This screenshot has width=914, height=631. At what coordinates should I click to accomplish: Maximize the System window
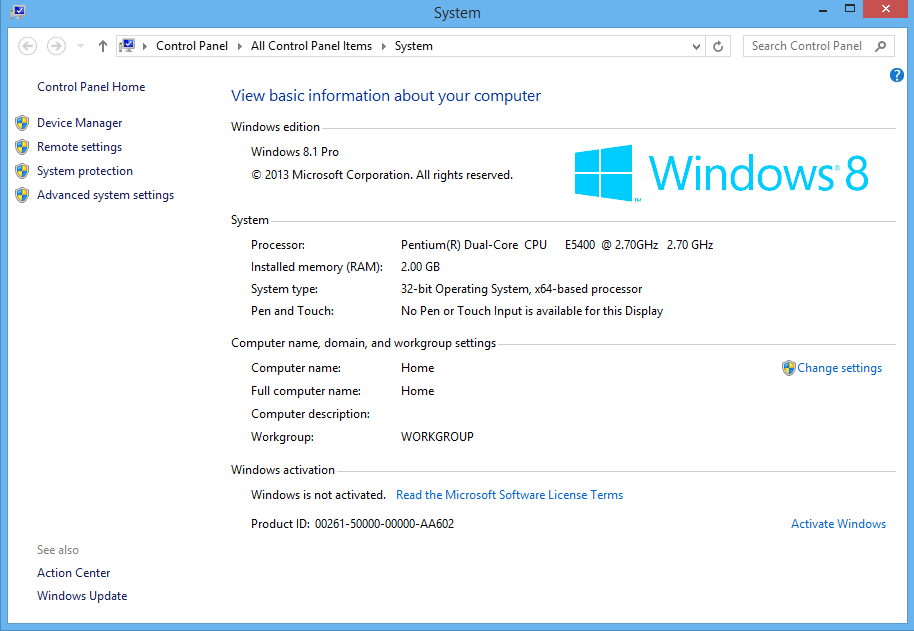pos(850,9)
